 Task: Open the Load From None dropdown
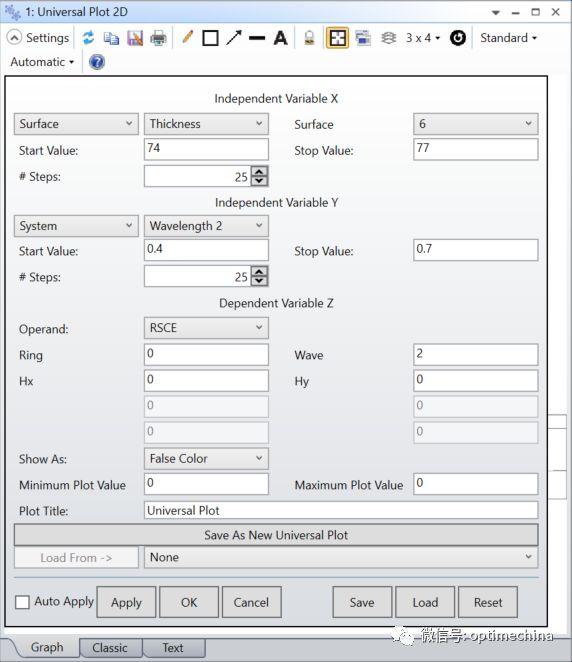[x=341, y=557]
